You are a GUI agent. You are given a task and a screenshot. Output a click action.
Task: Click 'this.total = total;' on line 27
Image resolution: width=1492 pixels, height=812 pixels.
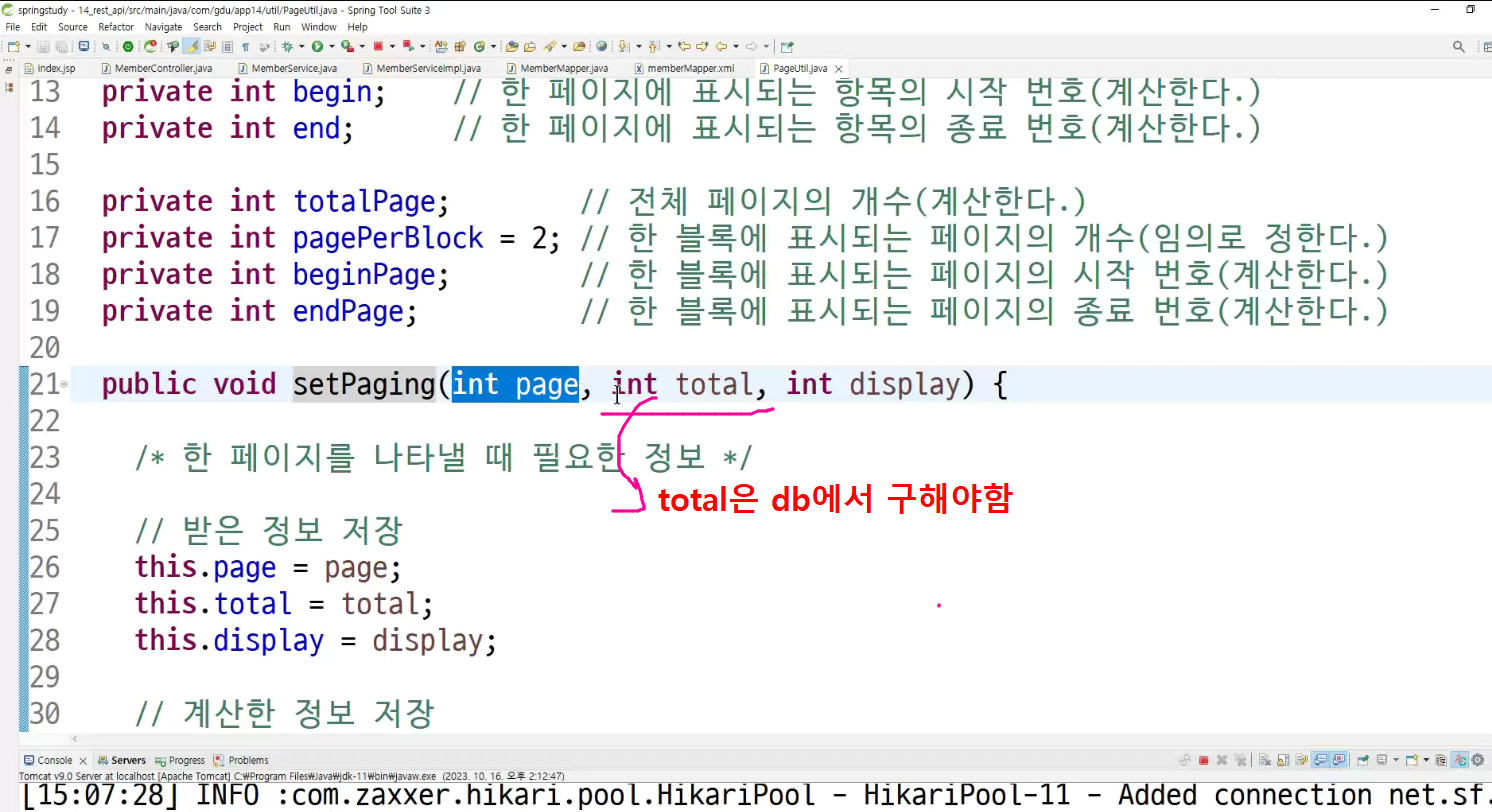click(x=284, y=604)
